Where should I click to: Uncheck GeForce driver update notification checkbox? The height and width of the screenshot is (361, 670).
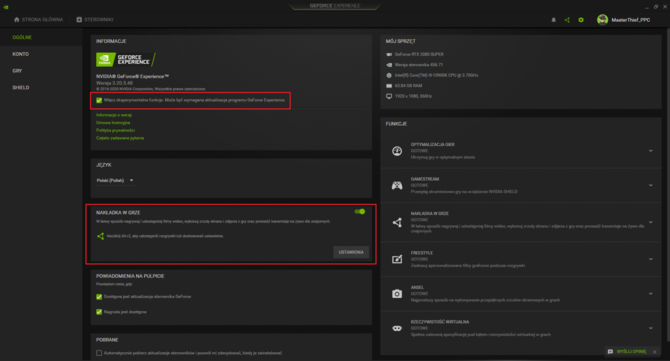click(x=99, y=296)
